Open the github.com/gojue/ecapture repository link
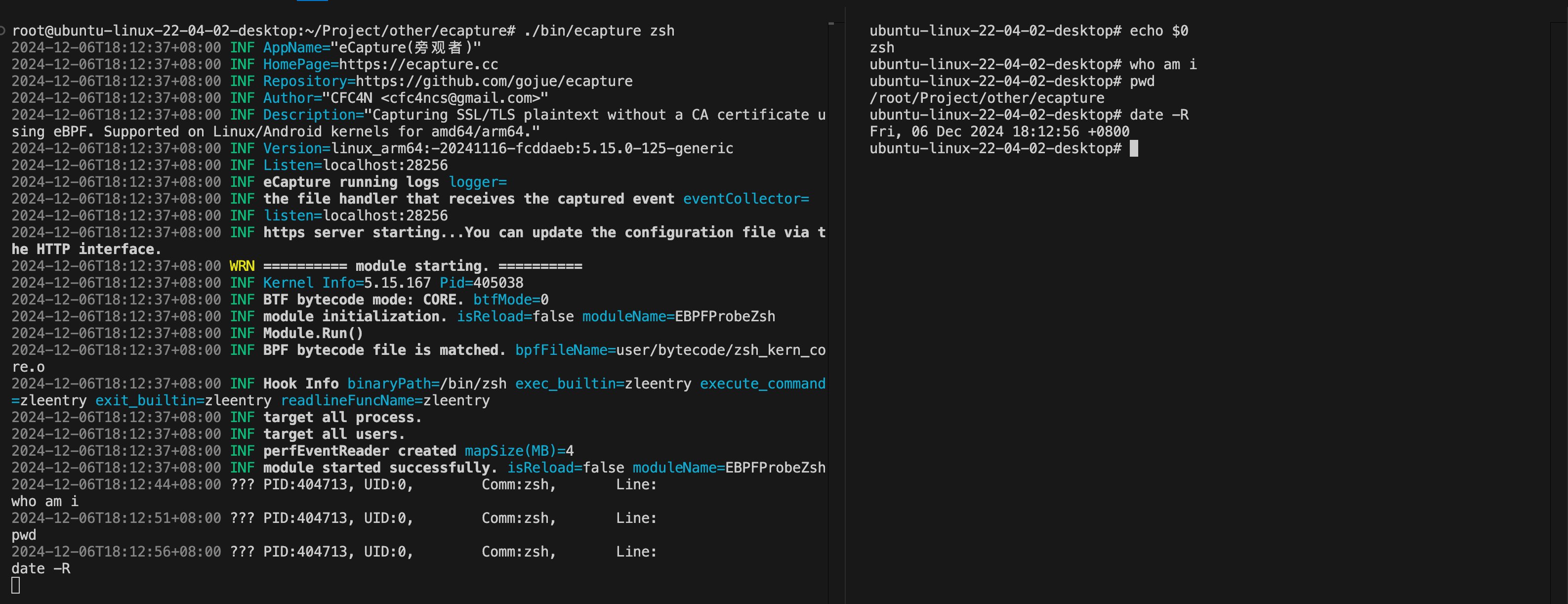The width and height of the screenshot is (1568, 604). 494,82
